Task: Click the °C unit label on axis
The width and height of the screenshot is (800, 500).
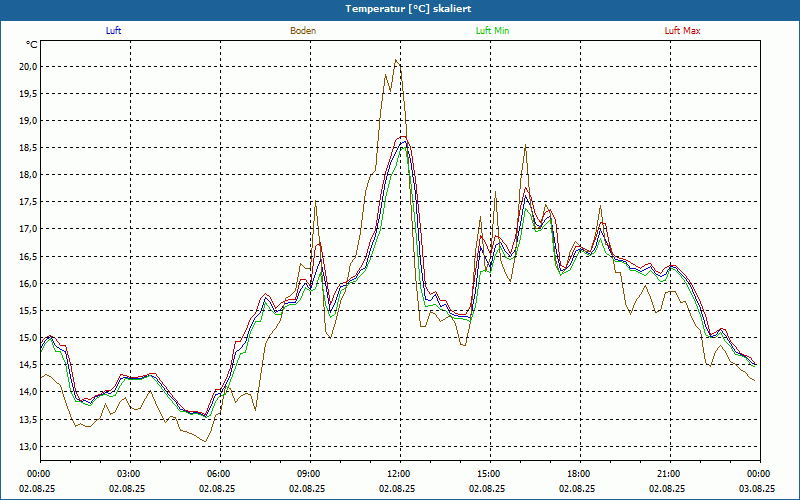Action: (32, 45)
